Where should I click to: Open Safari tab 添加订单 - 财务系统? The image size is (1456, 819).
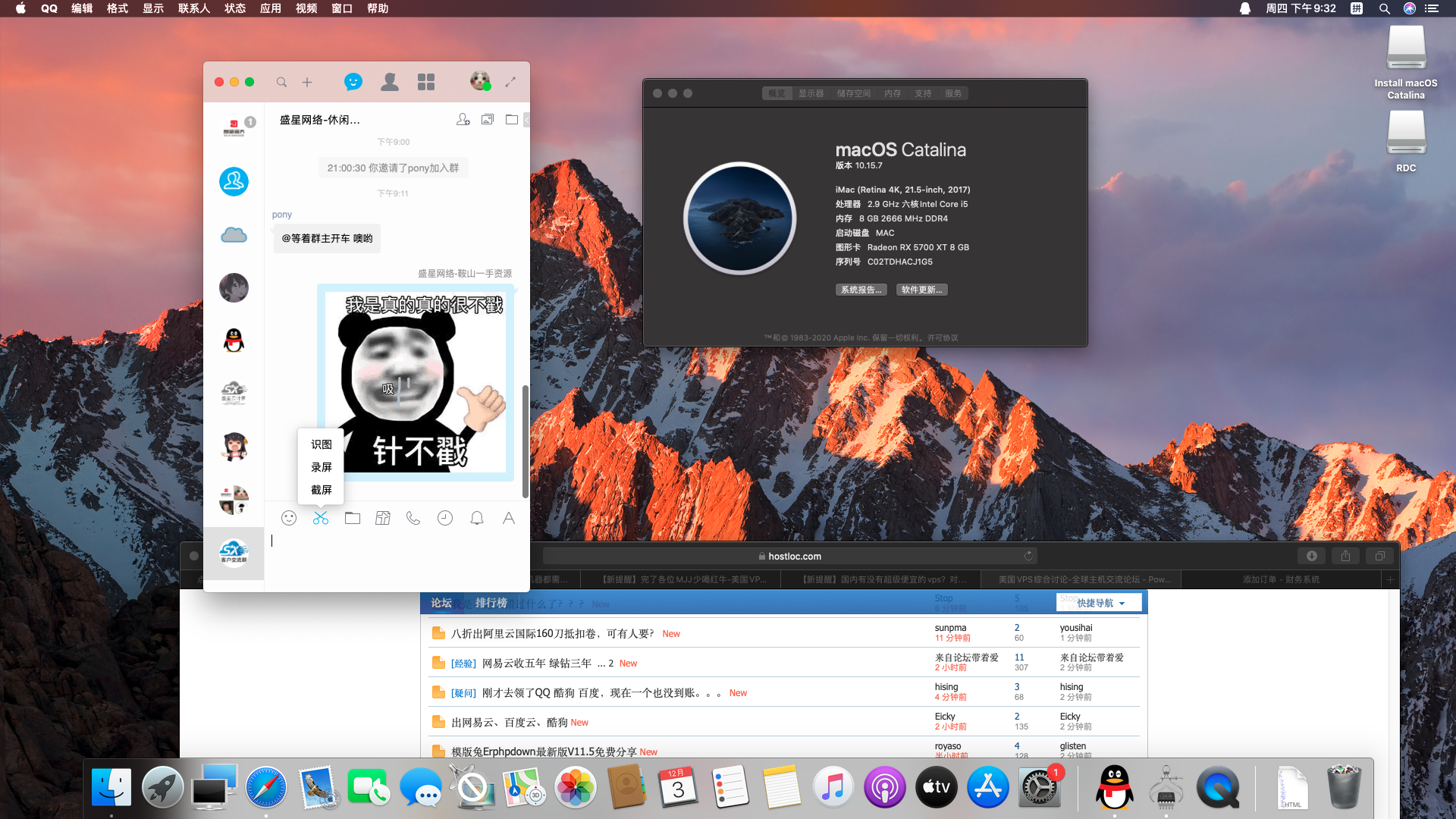click(1281, 579)
